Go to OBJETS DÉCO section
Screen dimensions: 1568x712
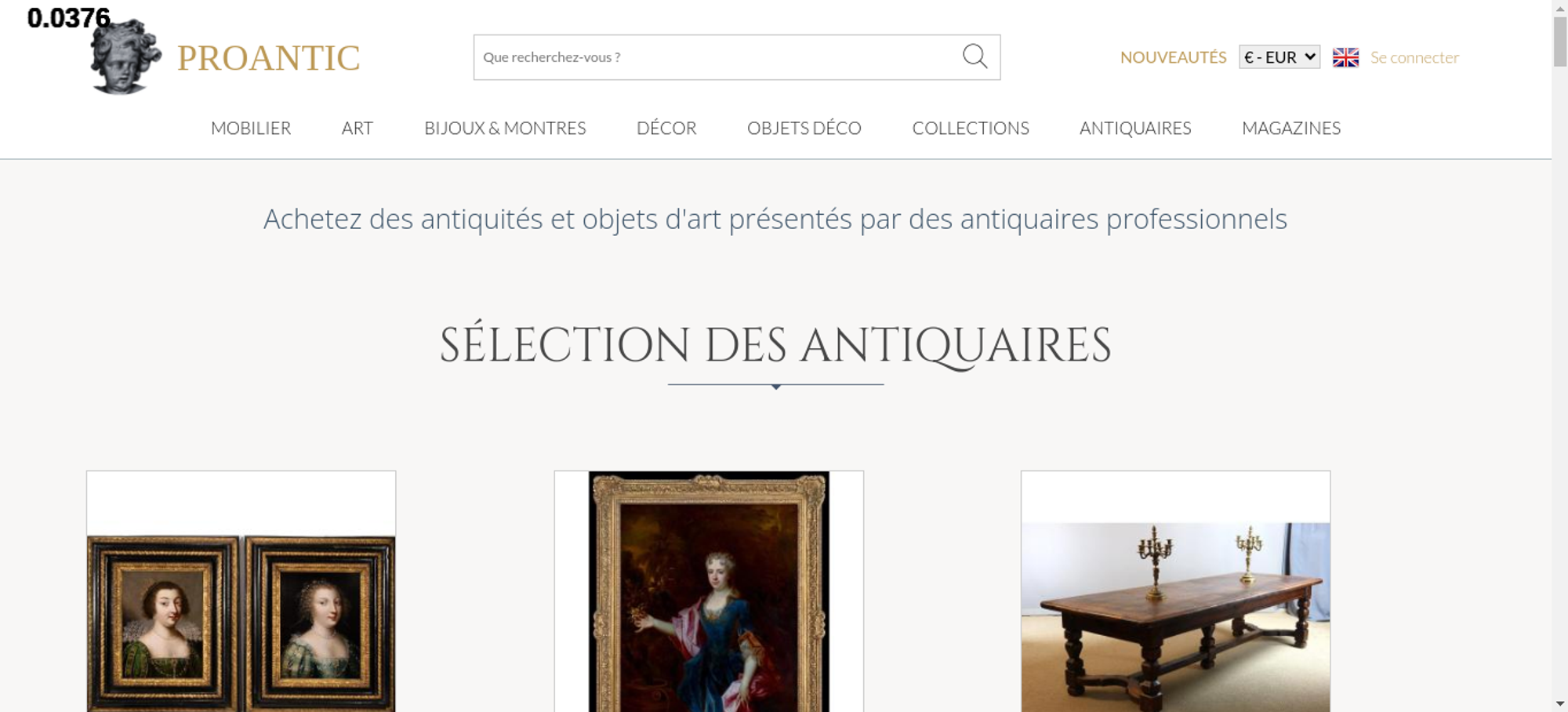pos(804,128)
